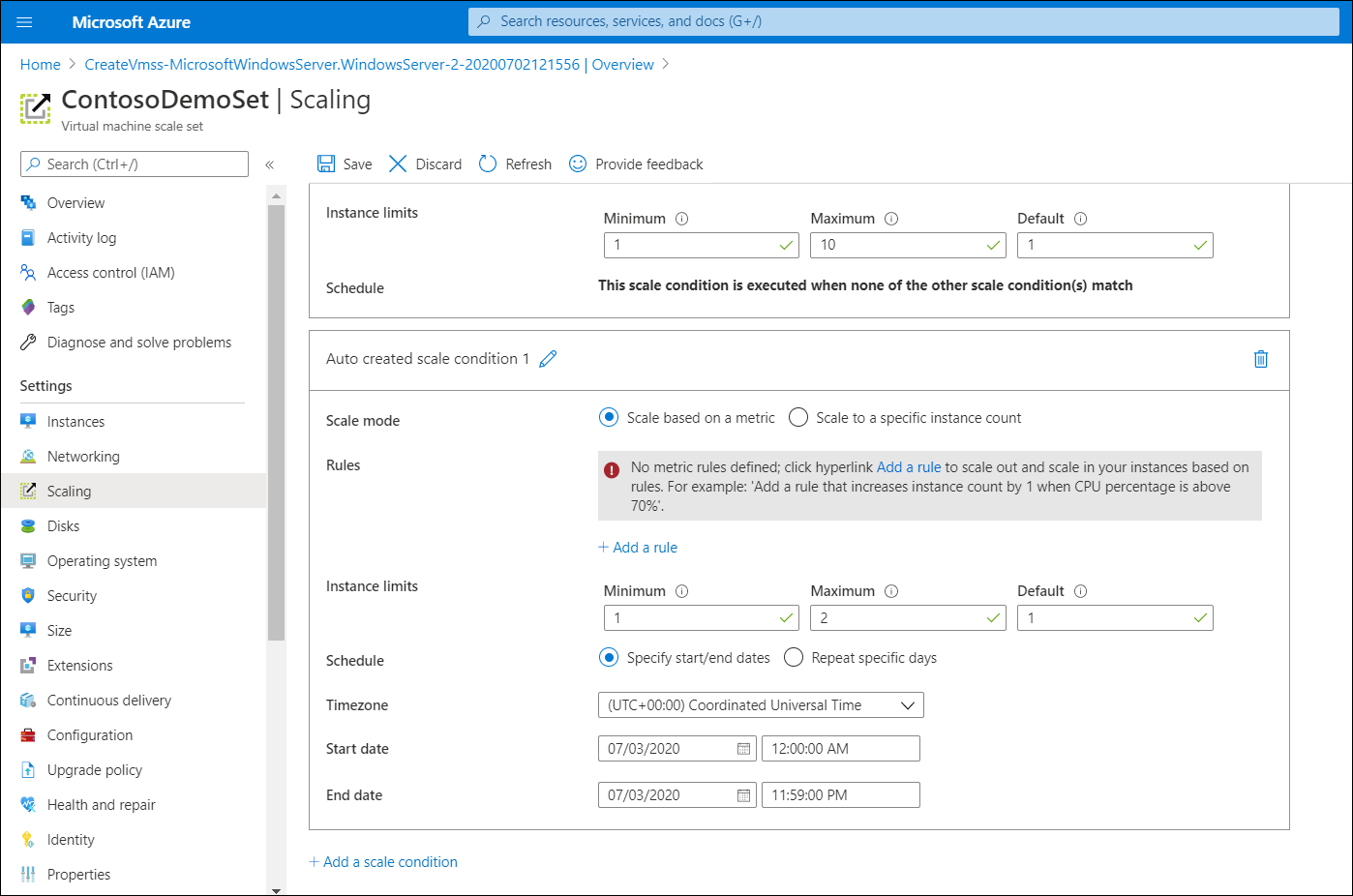The image size is (1353, 896).
Task: Select Repeat specific days radio button
Action: [794, 657]
